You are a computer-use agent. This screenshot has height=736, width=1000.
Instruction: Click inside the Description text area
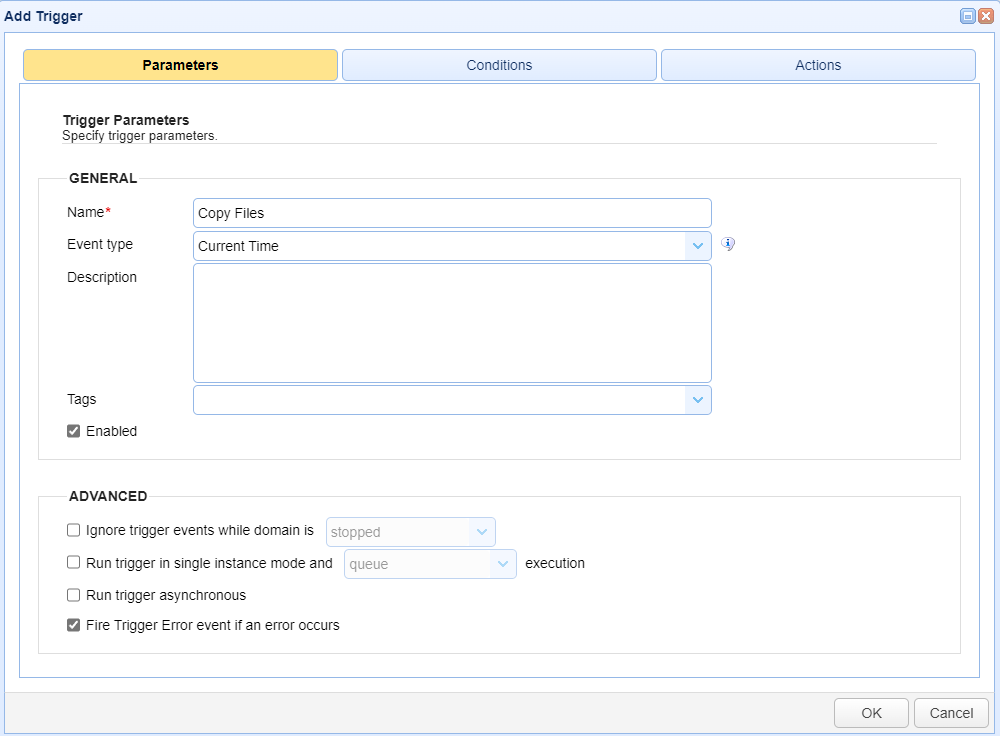tap(452, 323)
